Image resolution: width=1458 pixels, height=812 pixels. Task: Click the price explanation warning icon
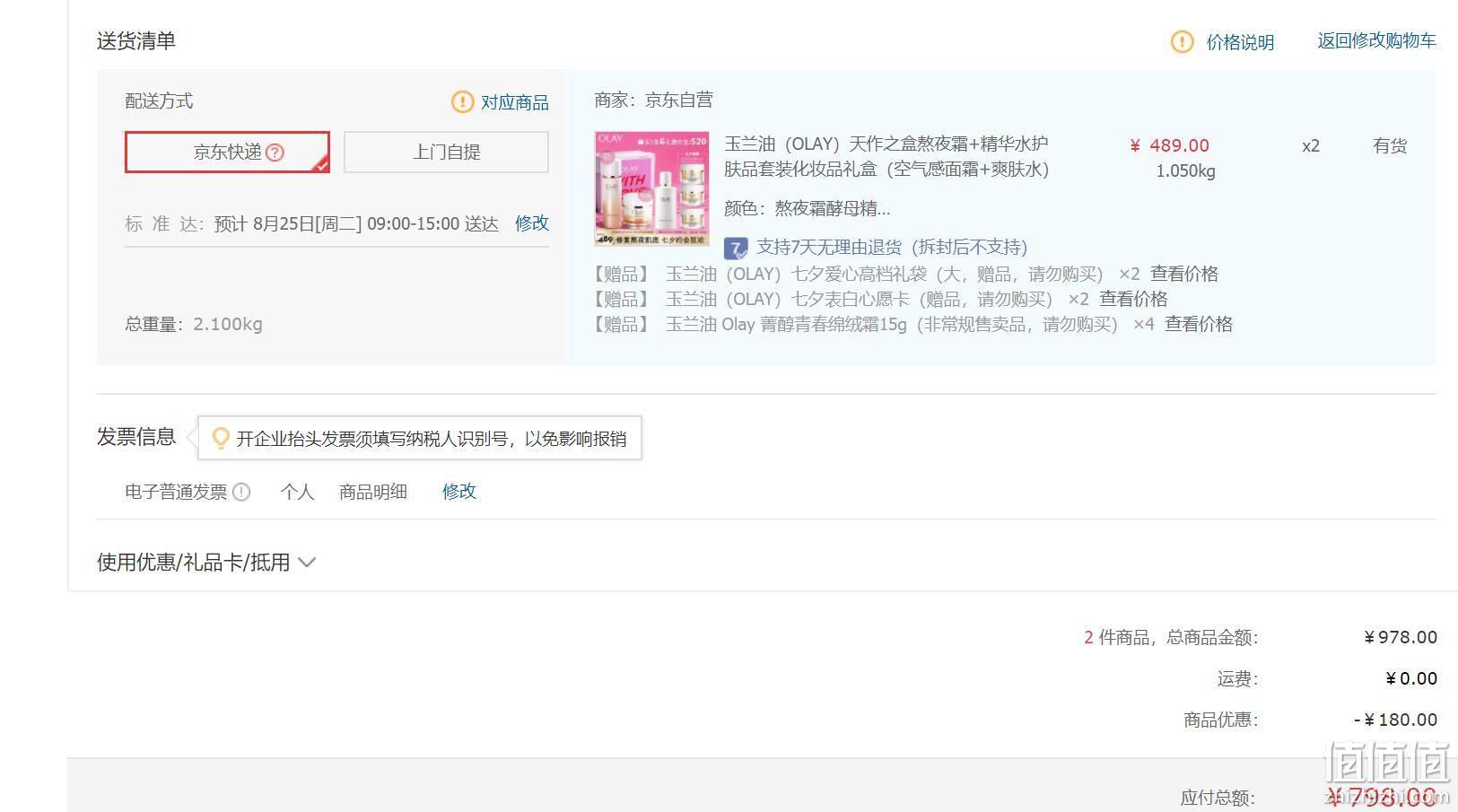coord(1183,41)
